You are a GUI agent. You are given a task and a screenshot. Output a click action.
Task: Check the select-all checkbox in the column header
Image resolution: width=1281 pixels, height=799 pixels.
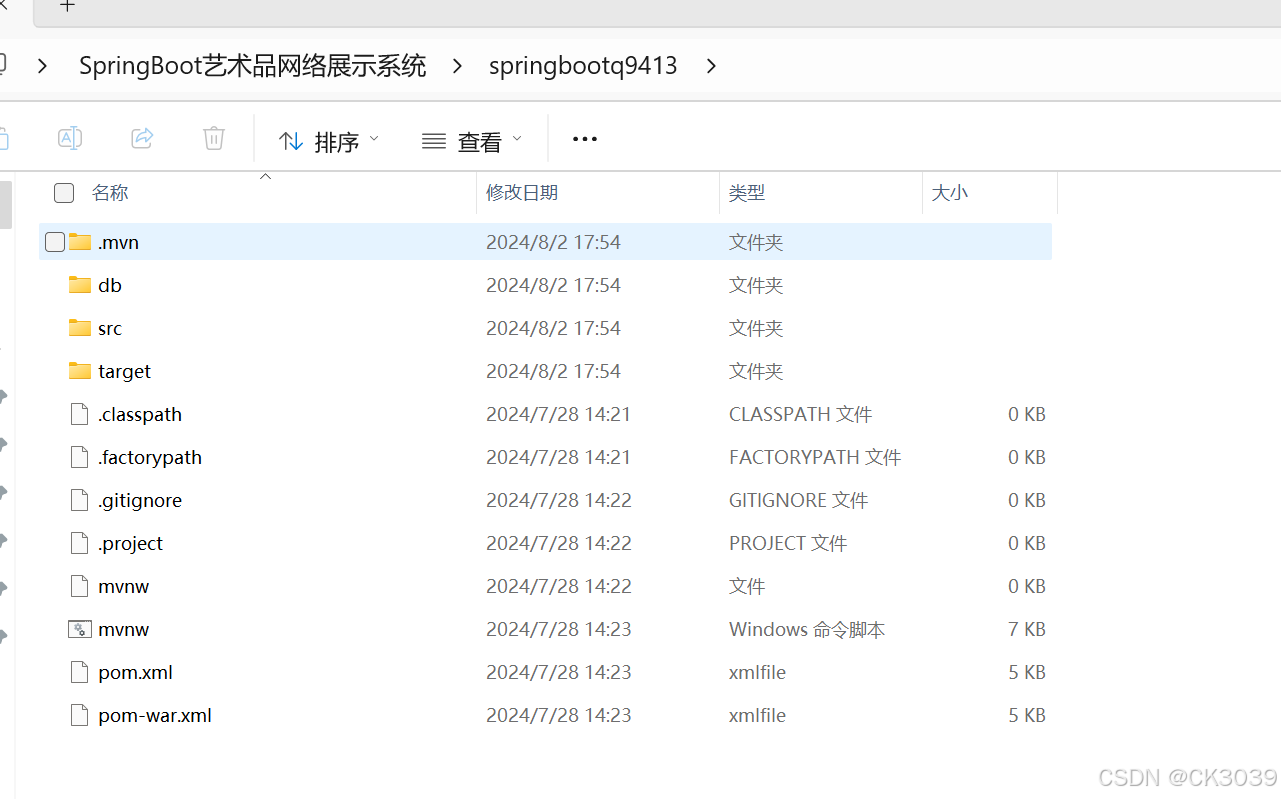pos(63,192)
